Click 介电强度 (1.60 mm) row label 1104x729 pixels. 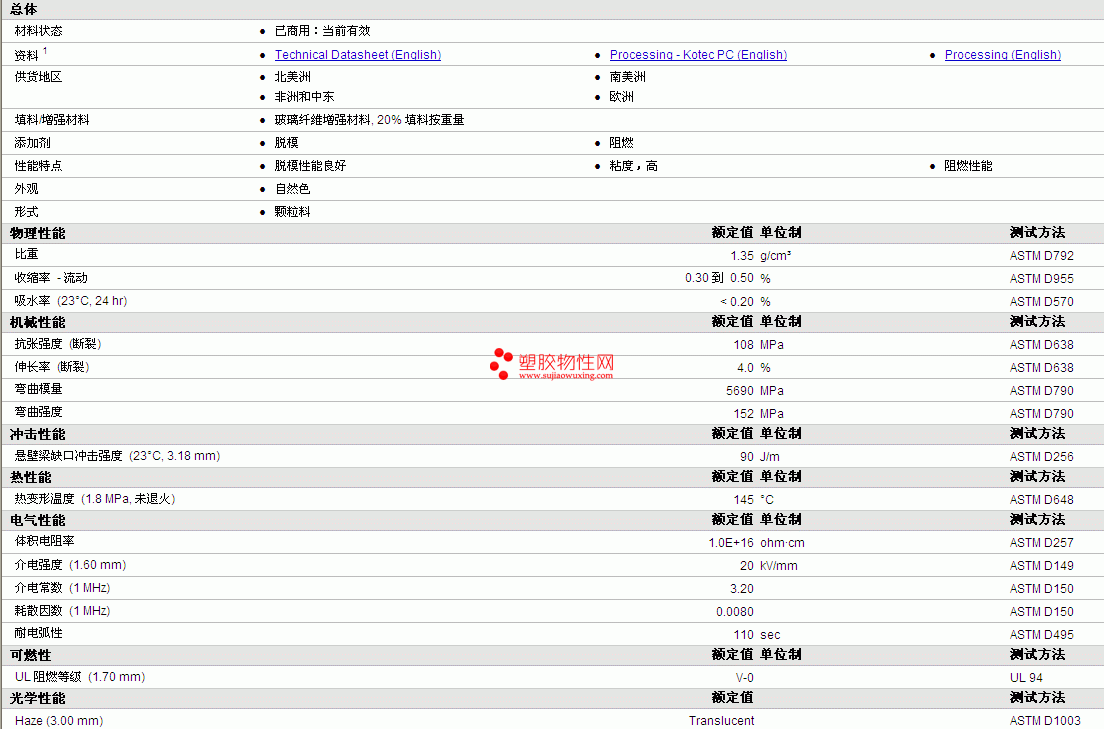[x=70, y=565]
